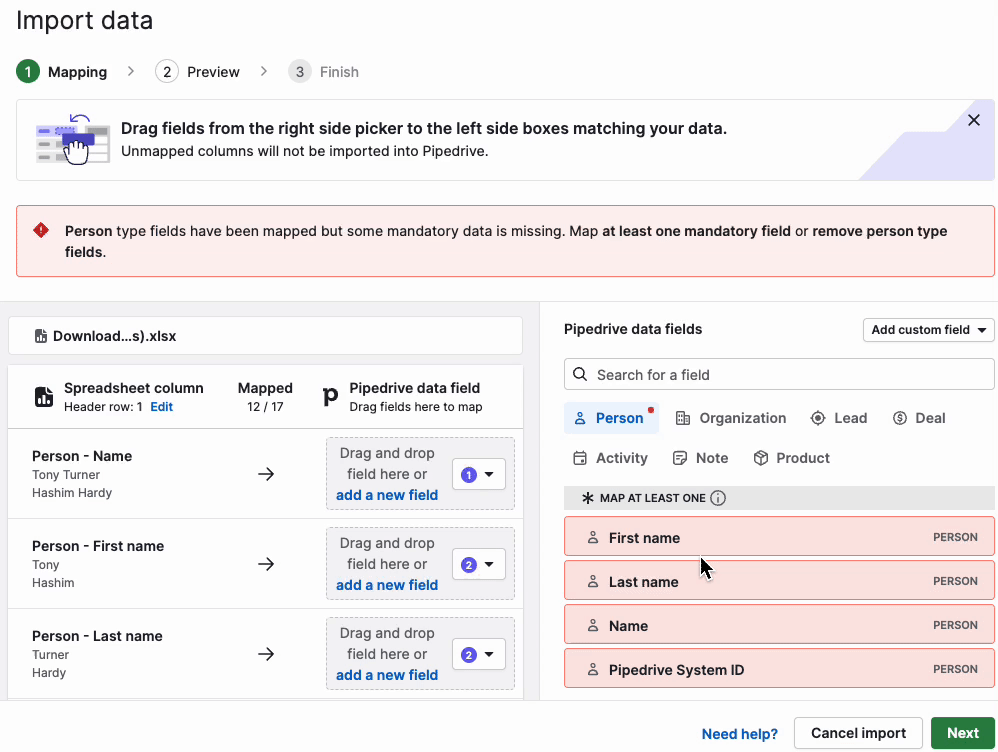This screenshot has width=998, height=752.
Task: Open the Add custom field dropdown
Action: (928, 329)
